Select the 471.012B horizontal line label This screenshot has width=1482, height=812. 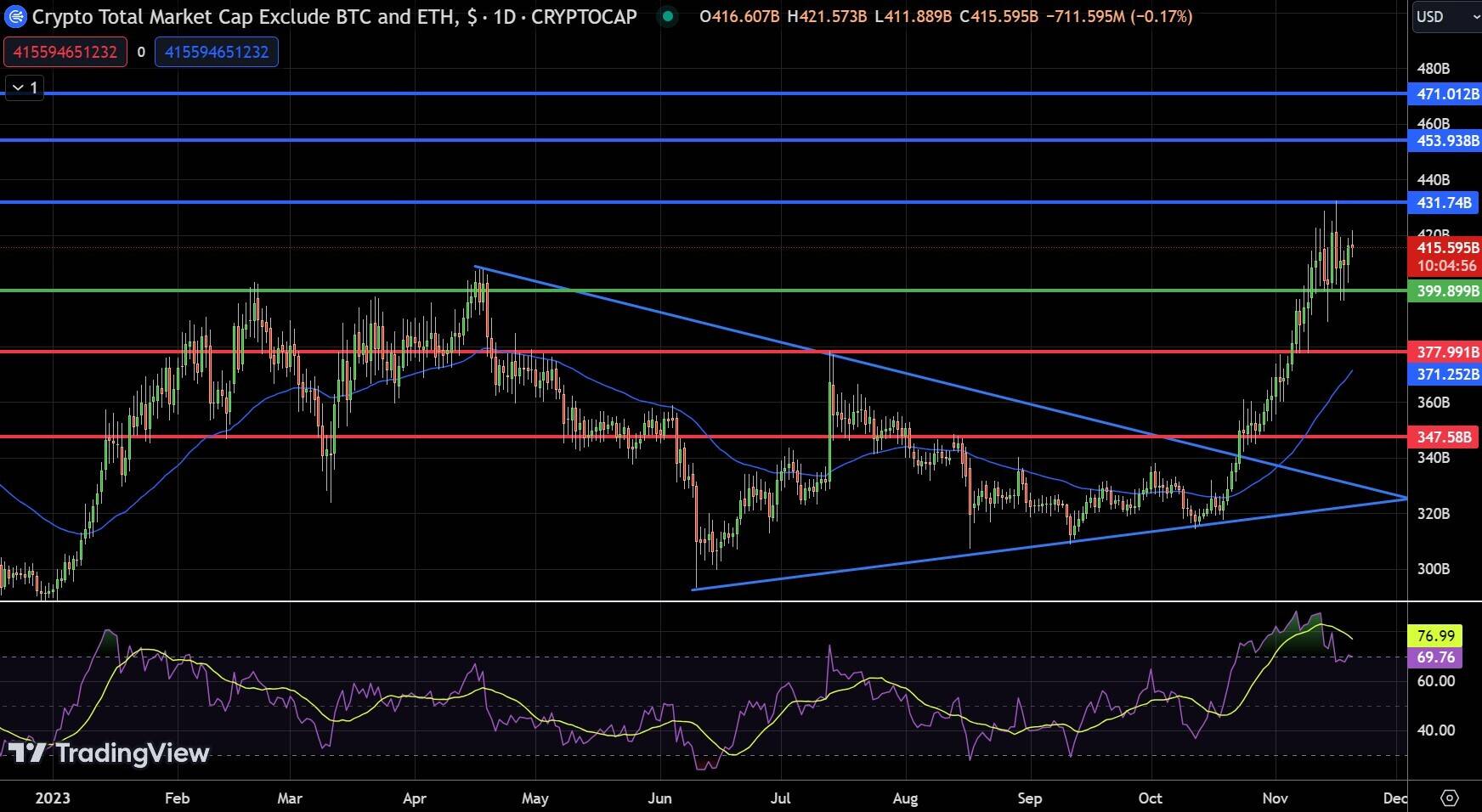(1447, 93)
